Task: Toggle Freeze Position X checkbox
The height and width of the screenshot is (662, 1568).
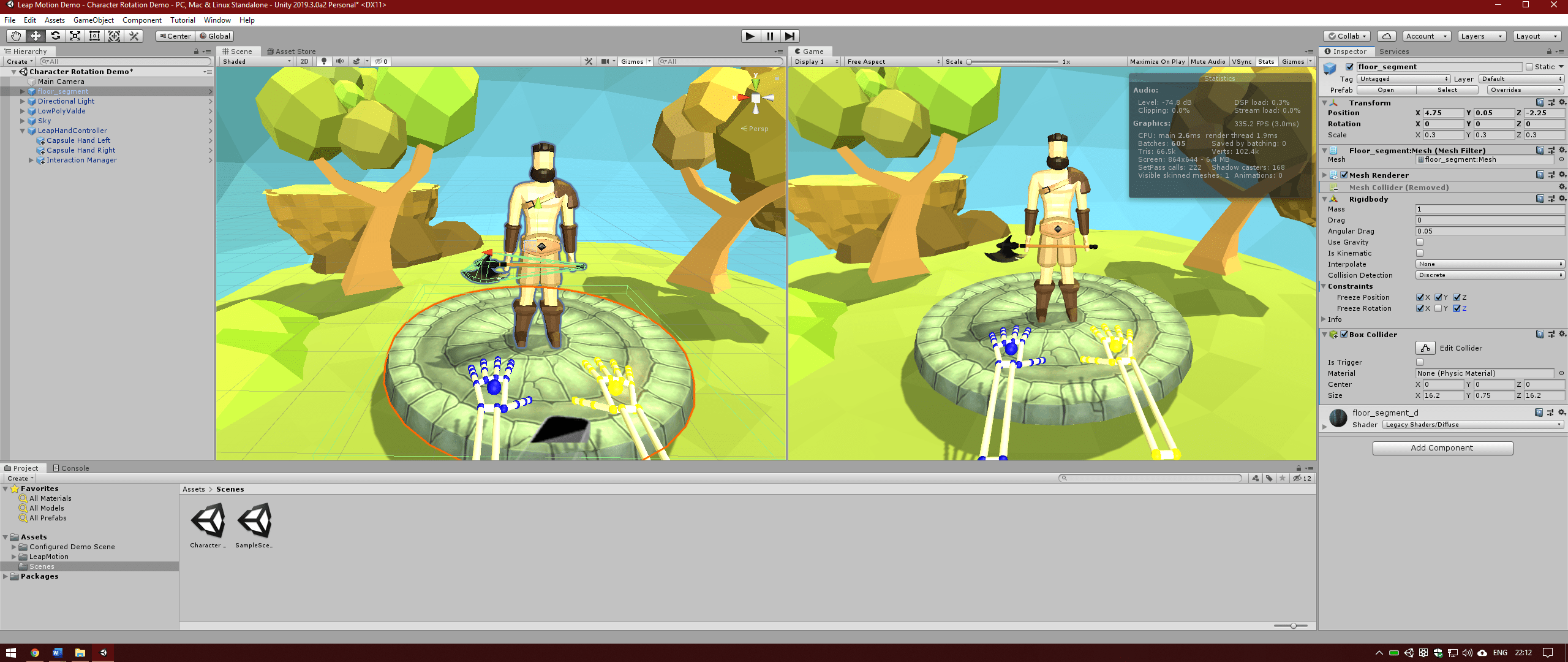Action: pyautogui.click(x=1420, y=297)
